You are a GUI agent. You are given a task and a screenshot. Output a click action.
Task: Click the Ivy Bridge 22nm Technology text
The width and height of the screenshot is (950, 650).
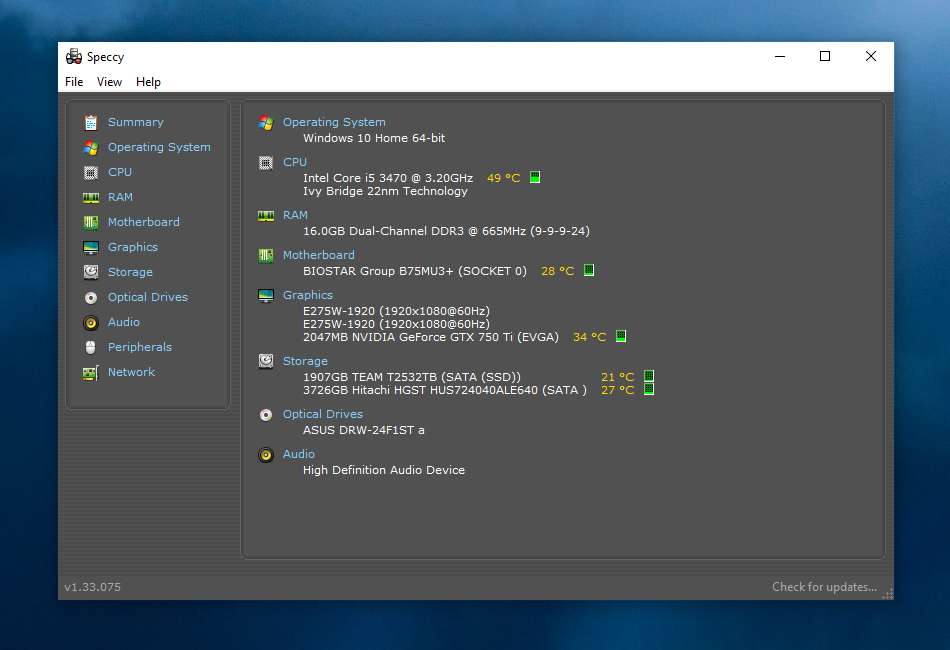pyautogui.click(x=385, y=191)
